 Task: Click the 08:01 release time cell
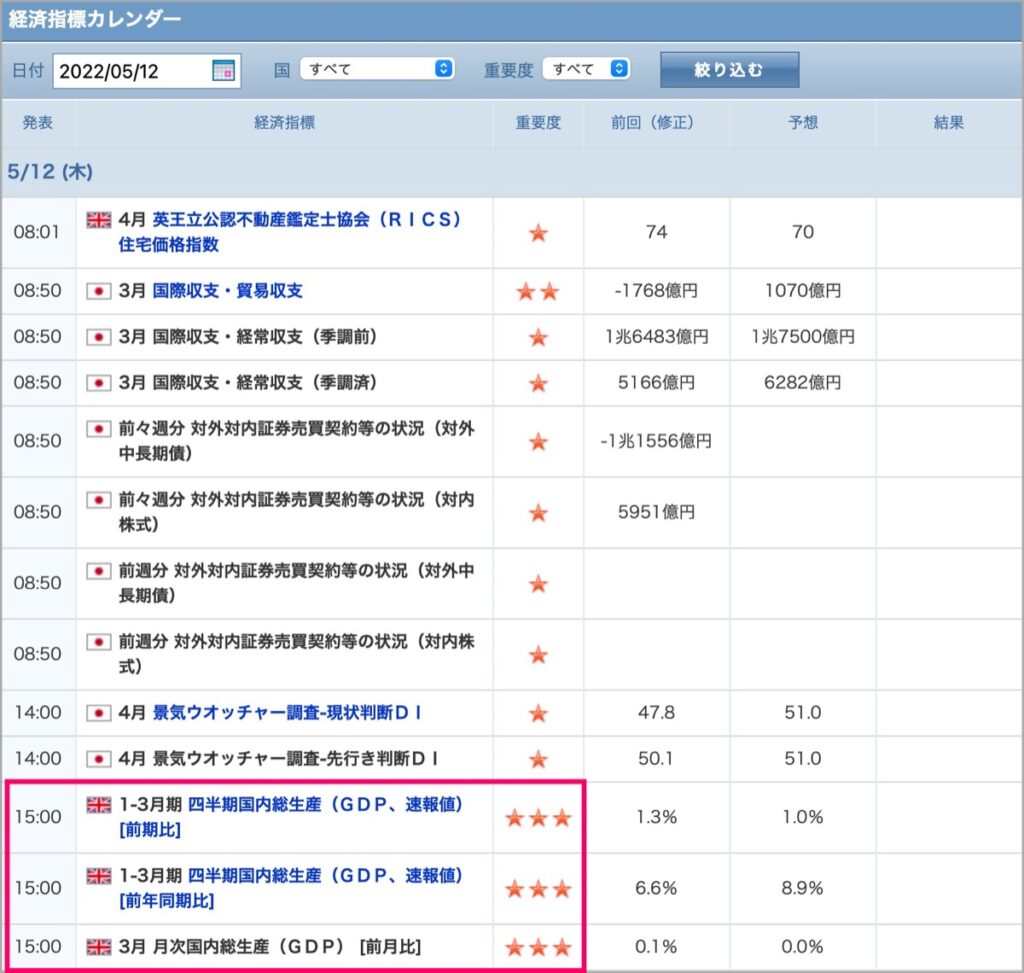tap(37, 232)
